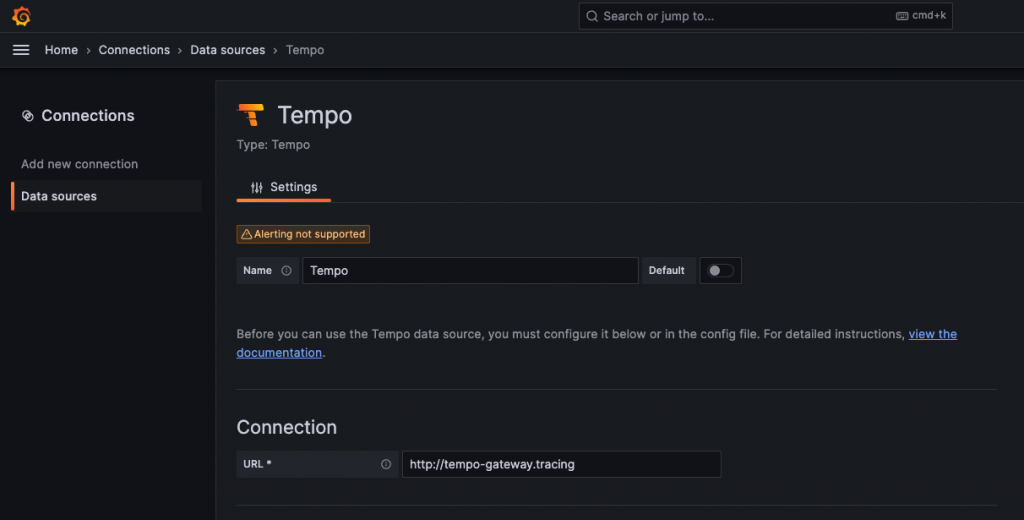Viewport: 1024px width, 520px height.
Task: Open the Settings tab
Action: click(283, 187)
